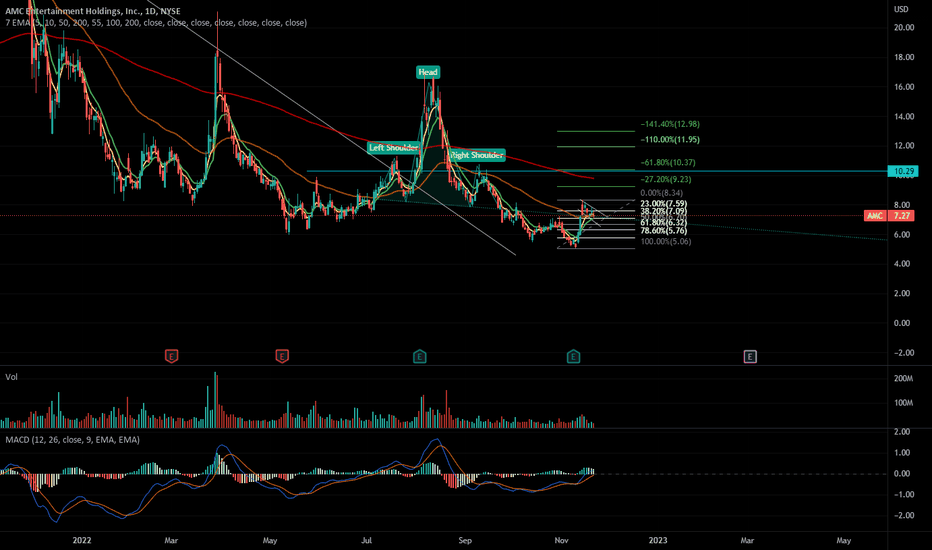
Task: Click the AMC Entertainment Holdings chart title
Action: (93, 11)
